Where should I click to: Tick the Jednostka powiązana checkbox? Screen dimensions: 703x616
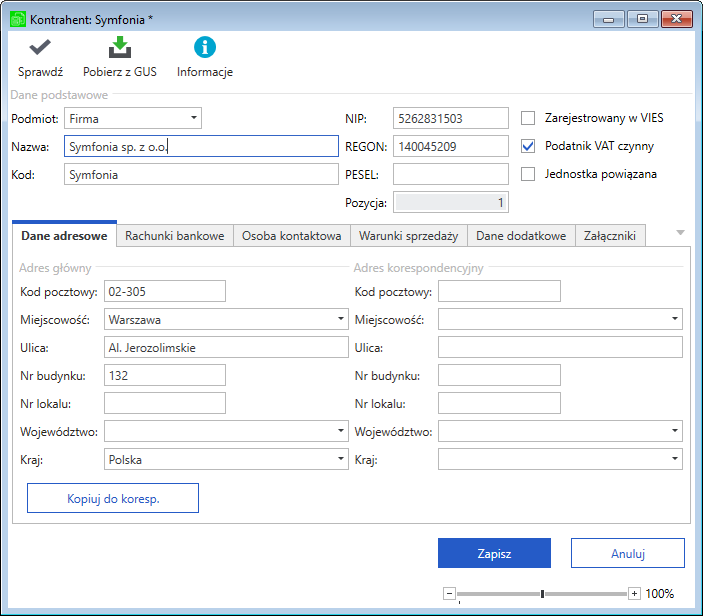[528, 174]
